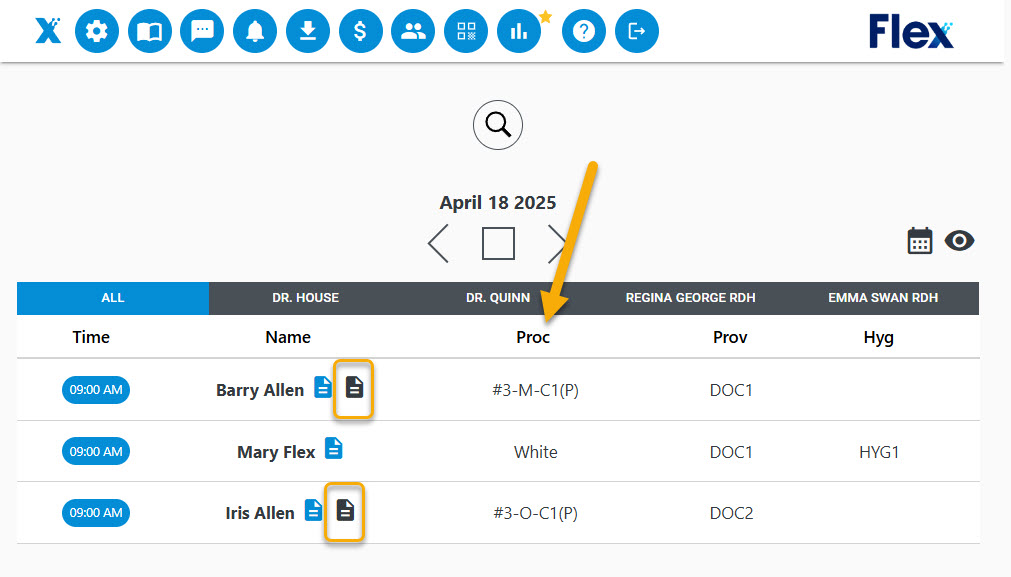Go to next day with right chevron
This screenshot has width=1011, height=577.
(557, 244)
